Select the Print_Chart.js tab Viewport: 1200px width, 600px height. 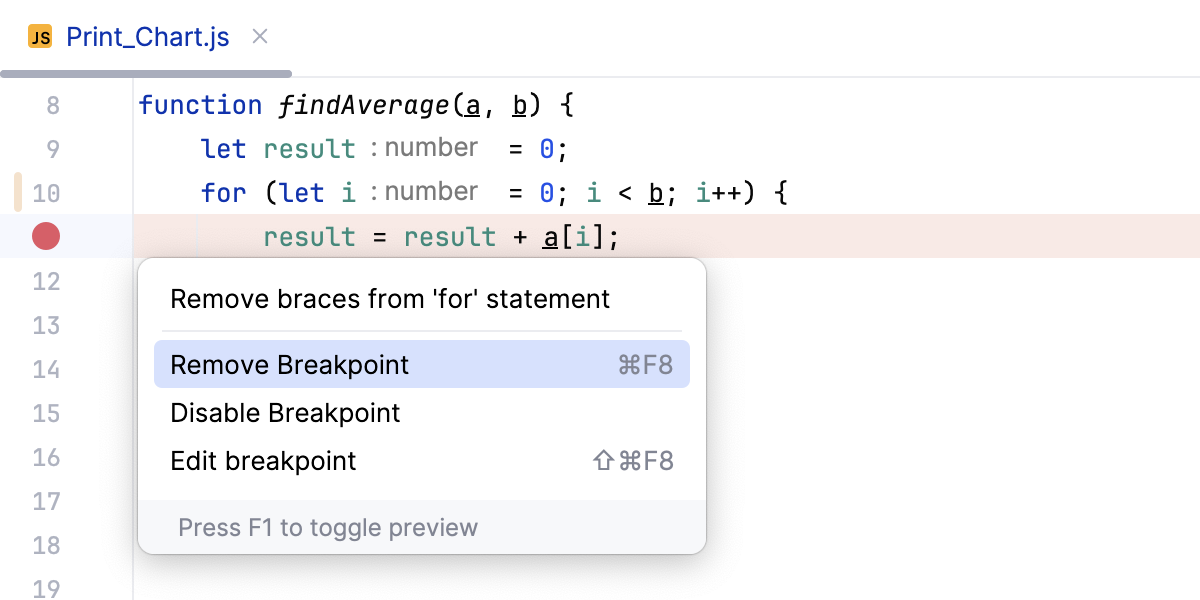click(147, 37)
